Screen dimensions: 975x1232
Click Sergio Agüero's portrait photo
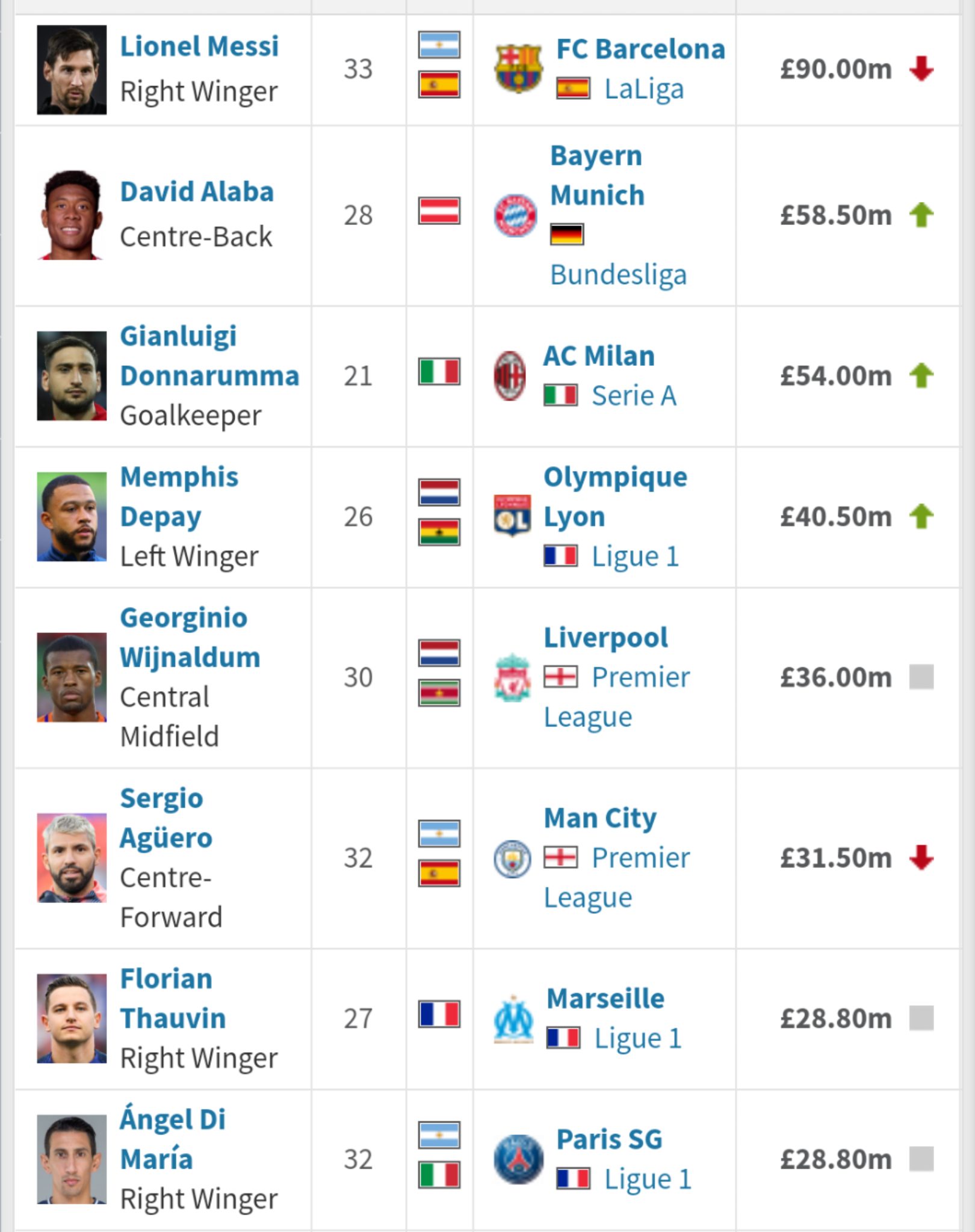pyautogui.click(x=72, y=858)
